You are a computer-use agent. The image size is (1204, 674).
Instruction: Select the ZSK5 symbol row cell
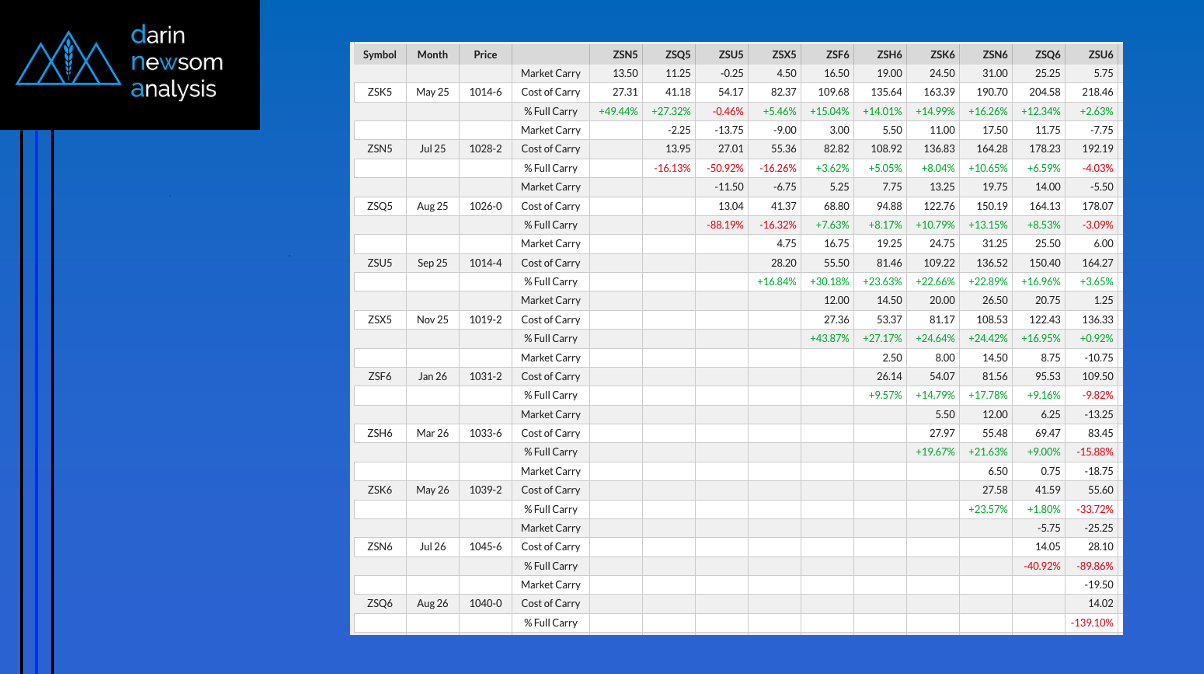point(379,92)
